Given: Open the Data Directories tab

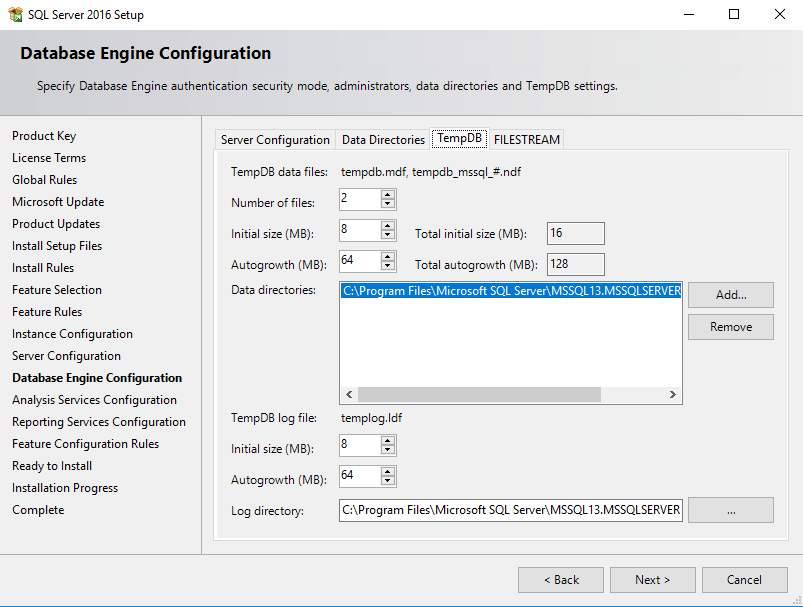Looking at the screenshot, I should [x=383, y=139].
